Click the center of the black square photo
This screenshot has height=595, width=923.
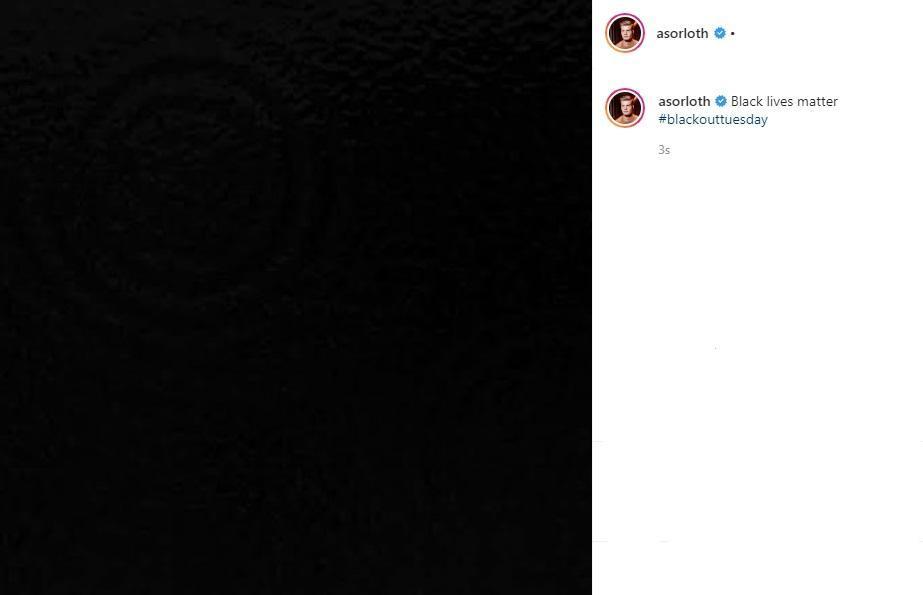coord(296,297)
